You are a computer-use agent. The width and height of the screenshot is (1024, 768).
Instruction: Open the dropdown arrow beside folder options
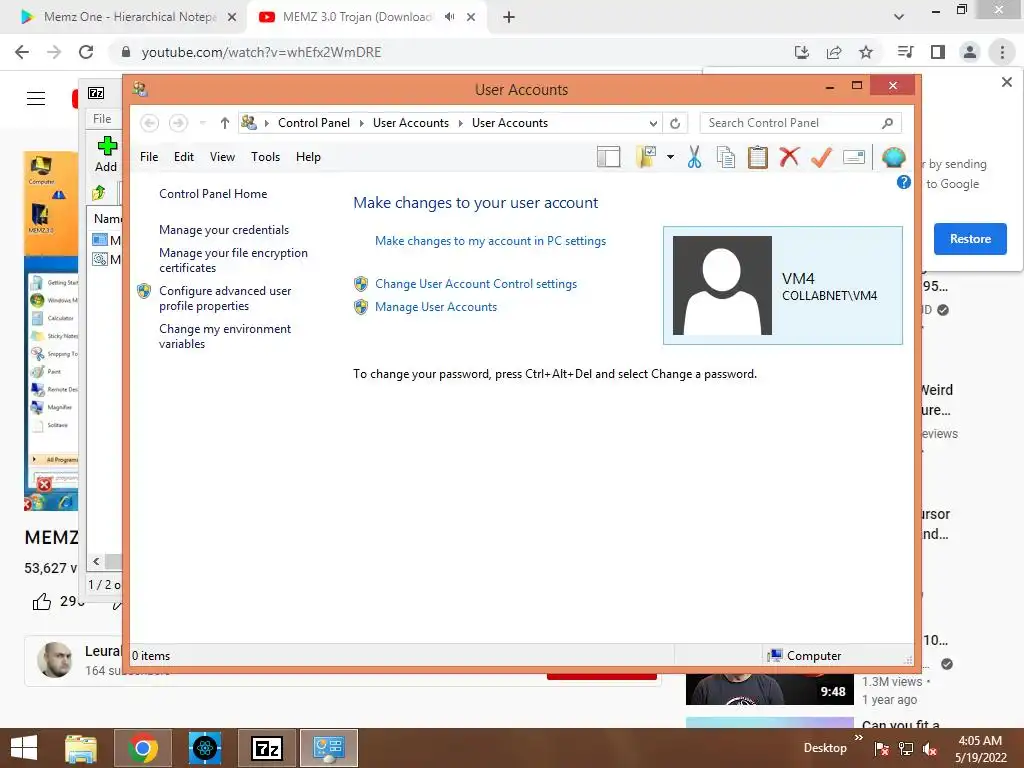(x=671, y=157)
